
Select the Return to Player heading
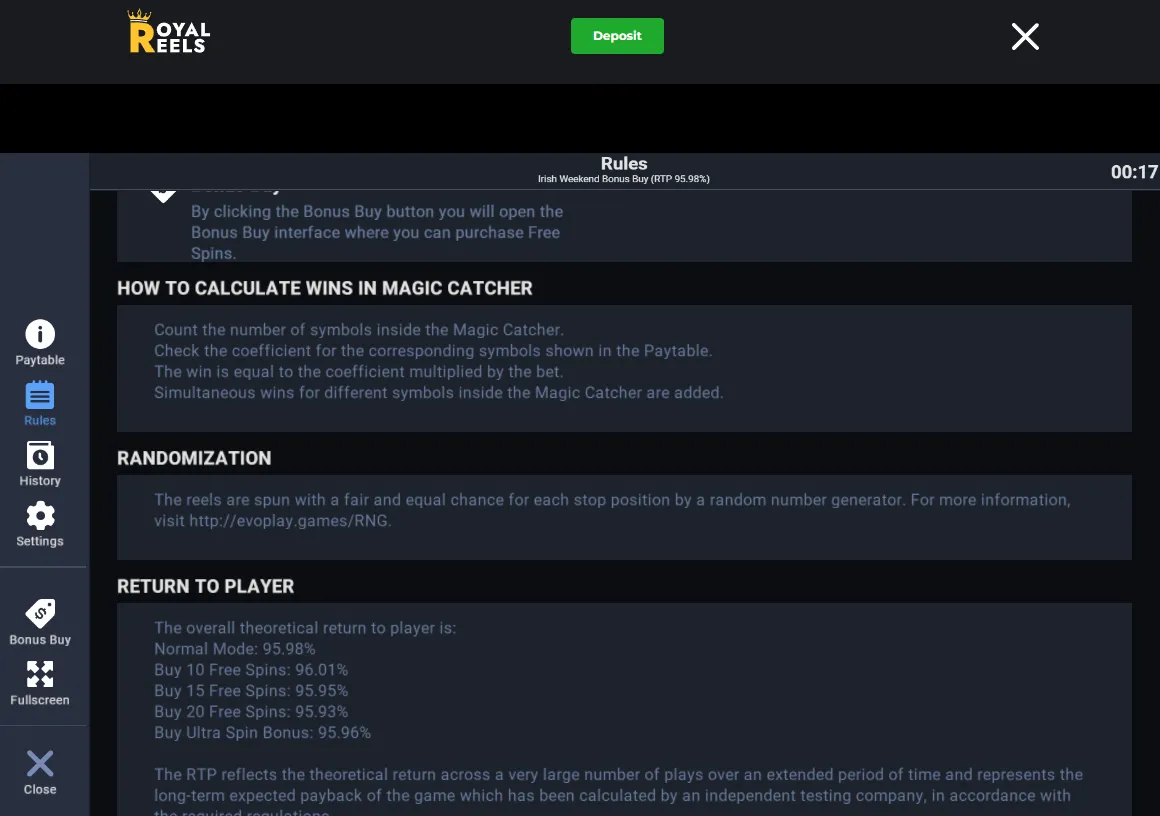click(x=205, y=587)
